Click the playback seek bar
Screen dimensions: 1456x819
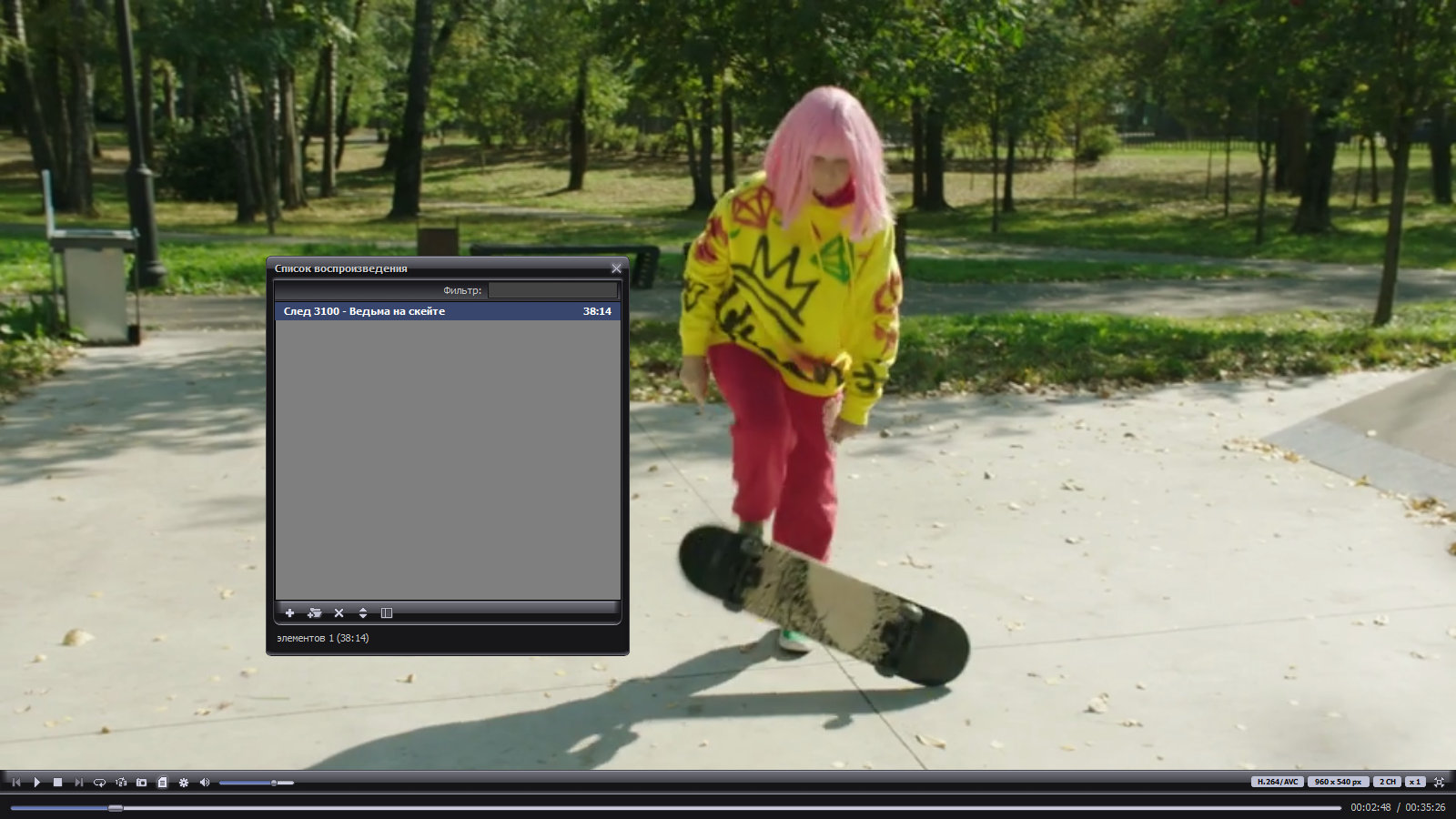point(675,807)
